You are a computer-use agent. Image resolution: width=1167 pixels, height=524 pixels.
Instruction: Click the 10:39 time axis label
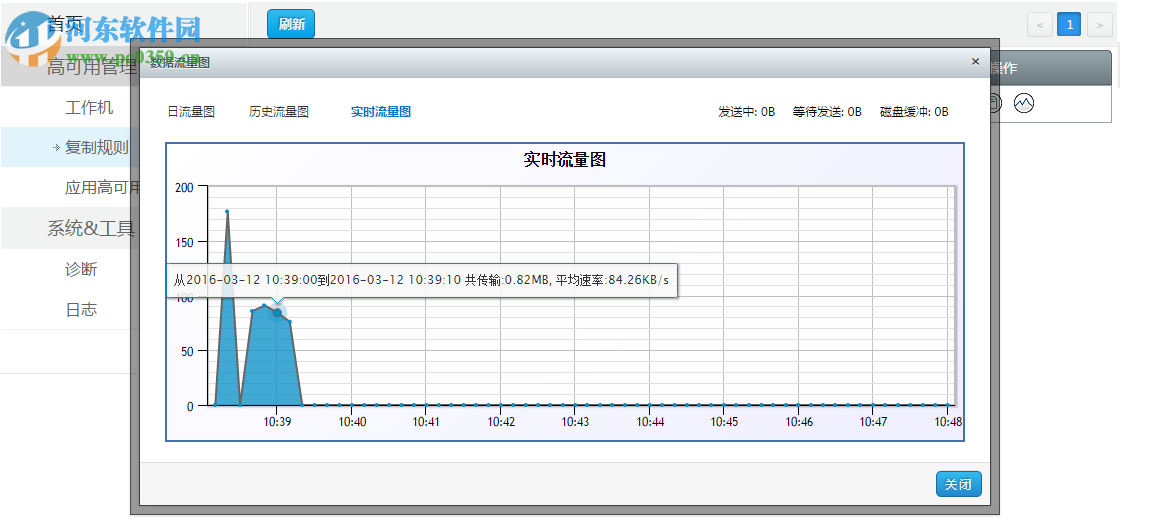click(x=277, y=421)
